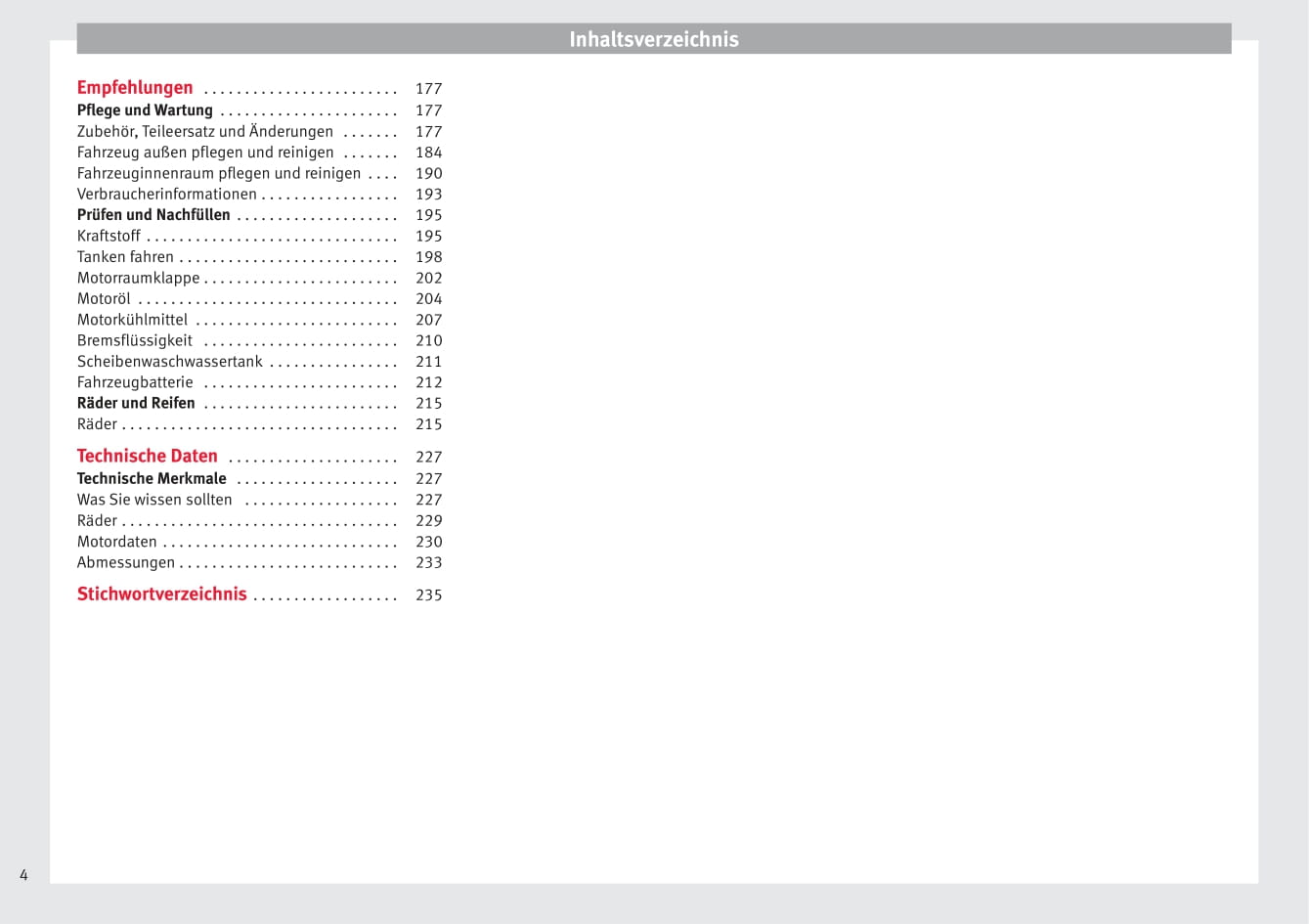The width and height of the screenshot is (1309, 924).
Task: Click the Scheibenwaschwassertank entry
Action: pos(170,362)
